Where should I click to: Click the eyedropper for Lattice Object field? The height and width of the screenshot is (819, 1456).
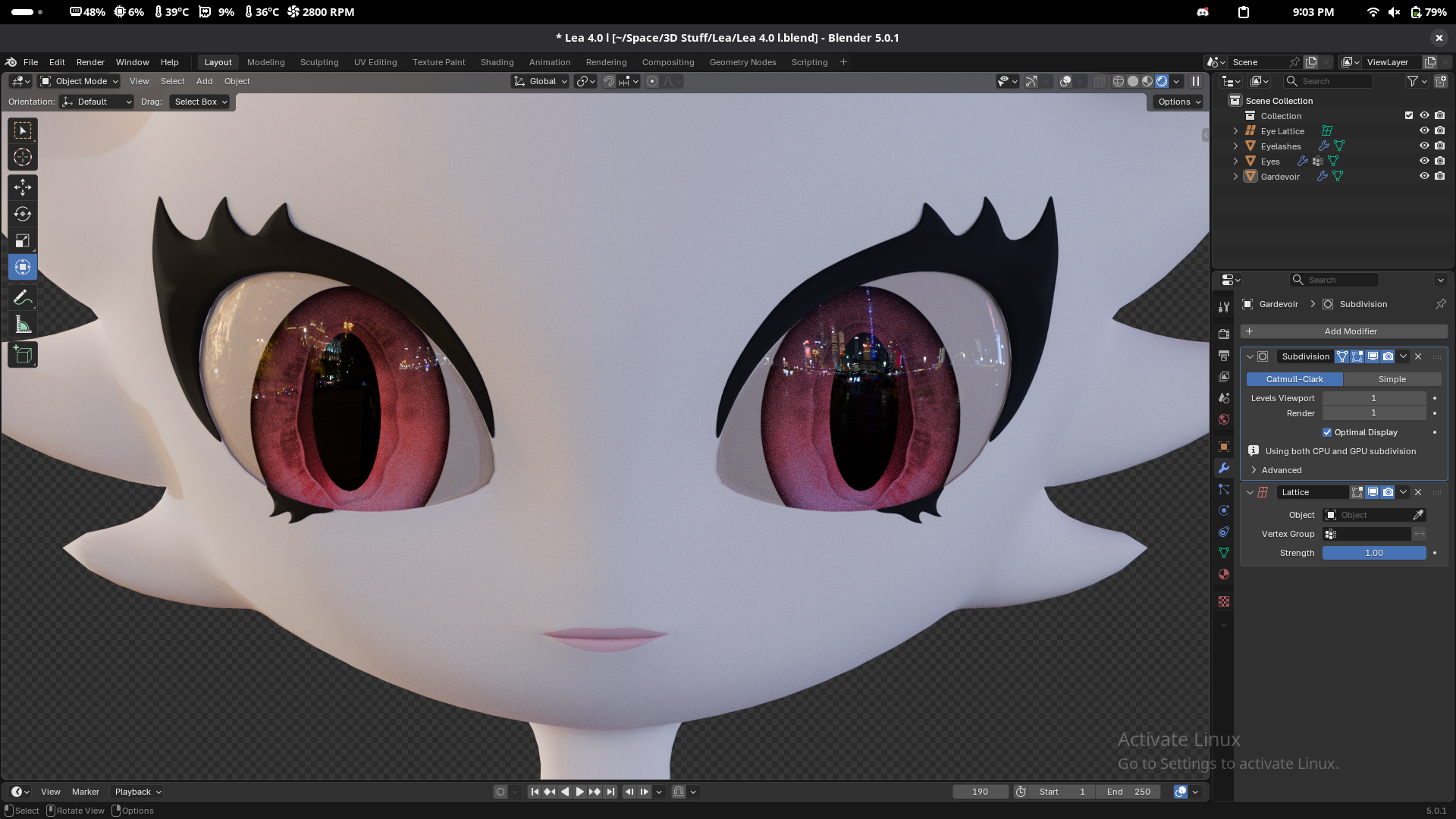click(1418, 515)
